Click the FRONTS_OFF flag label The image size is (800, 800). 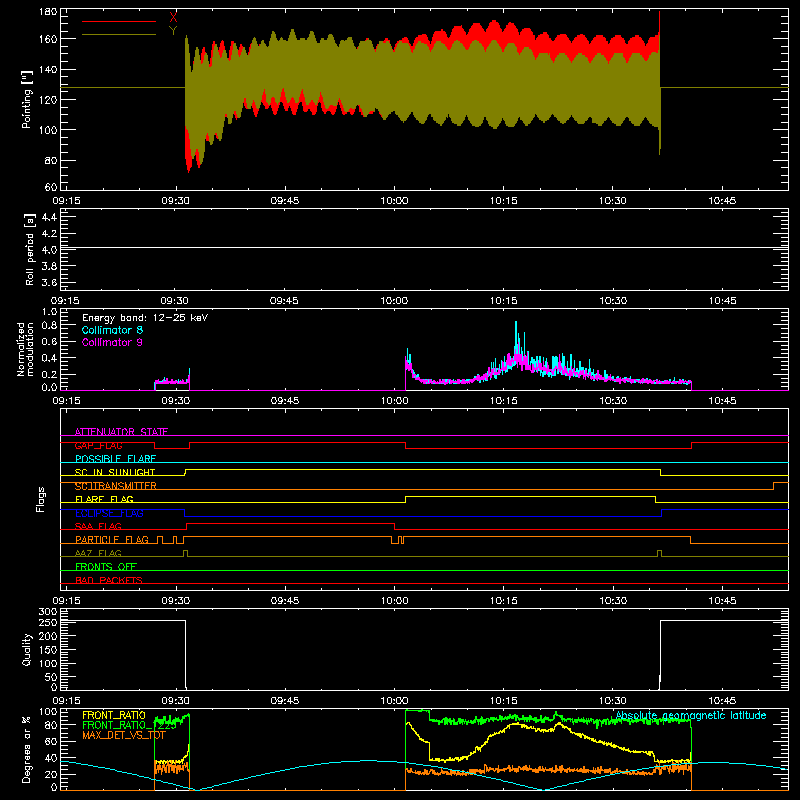(106, 566)
